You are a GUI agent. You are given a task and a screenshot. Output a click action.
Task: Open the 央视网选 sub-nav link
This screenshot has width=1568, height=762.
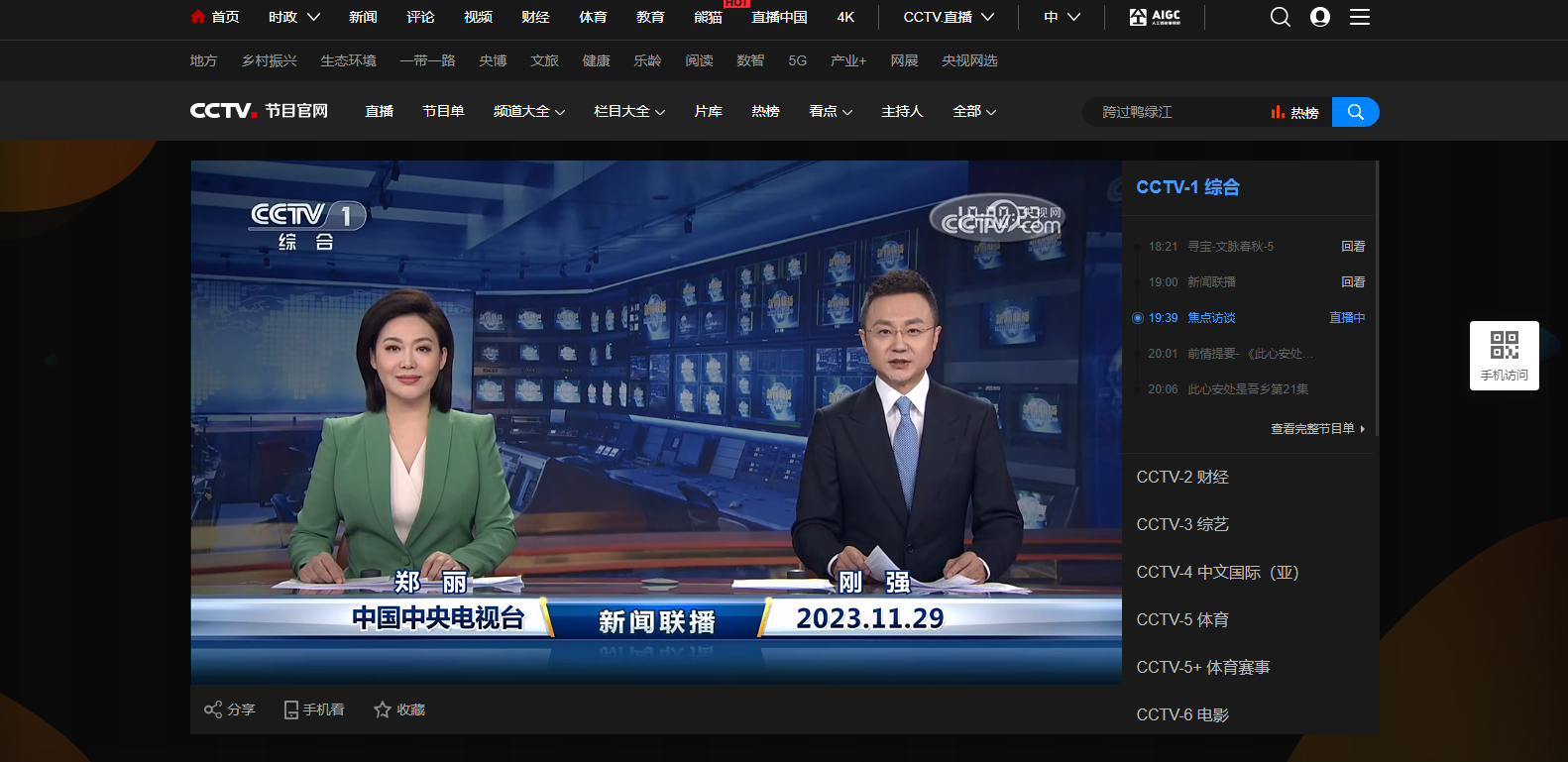click(969, 60)
